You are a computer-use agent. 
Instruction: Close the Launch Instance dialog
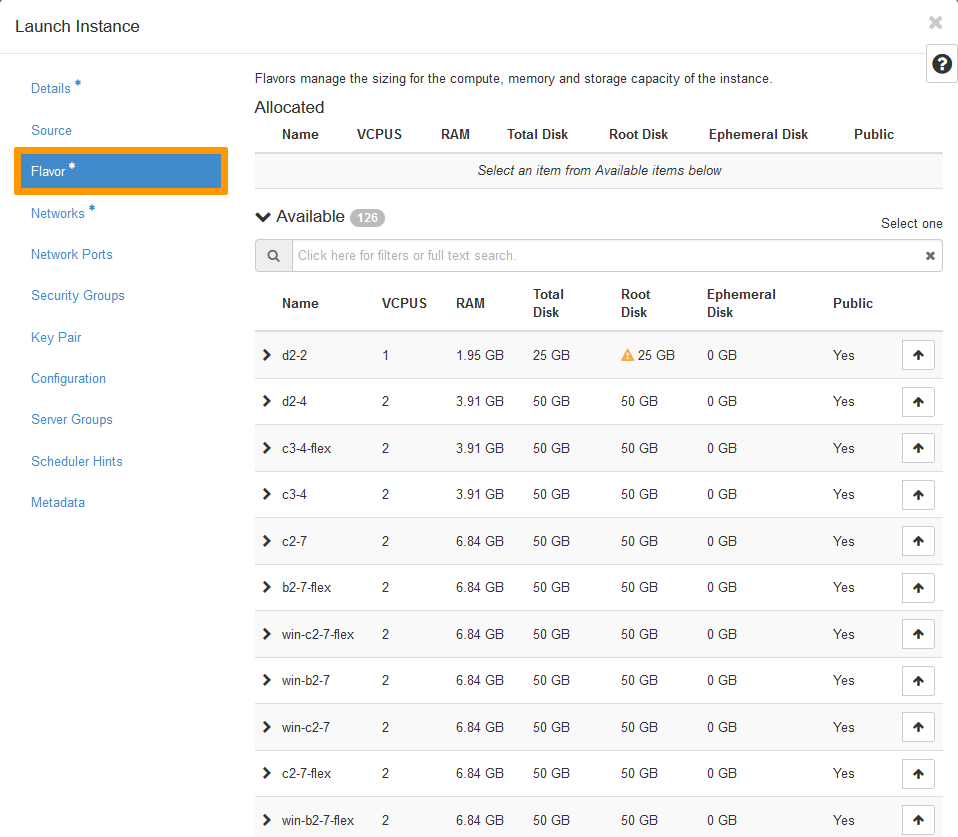point(935,22)
